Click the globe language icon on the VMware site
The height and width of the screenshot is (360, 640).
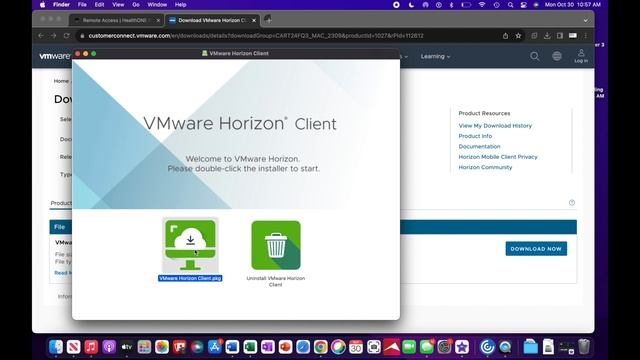pyautogui.click(x=557, y=56)
